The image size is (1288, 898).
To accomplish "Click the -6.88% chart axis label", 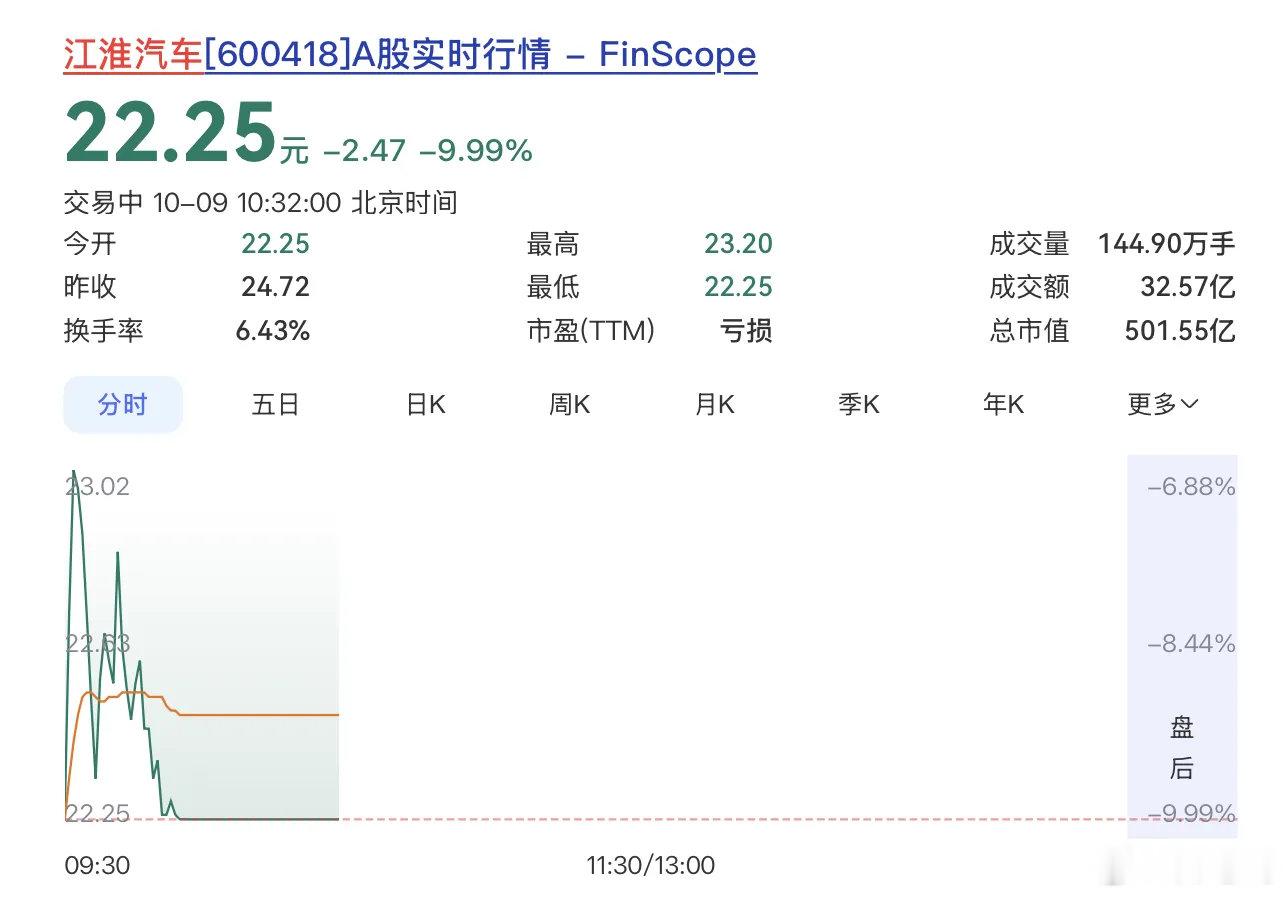I will (x=1191, y=487).
